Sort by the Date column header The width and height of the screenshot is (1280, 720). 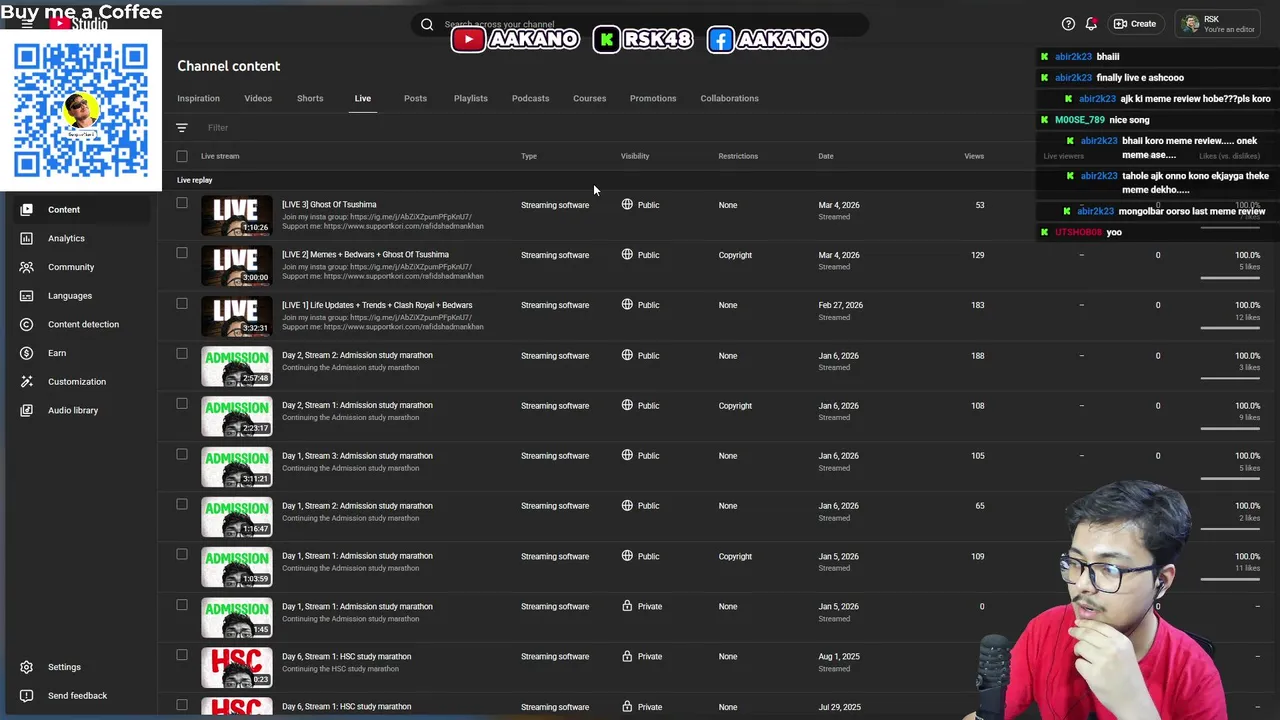click(826, 156)
